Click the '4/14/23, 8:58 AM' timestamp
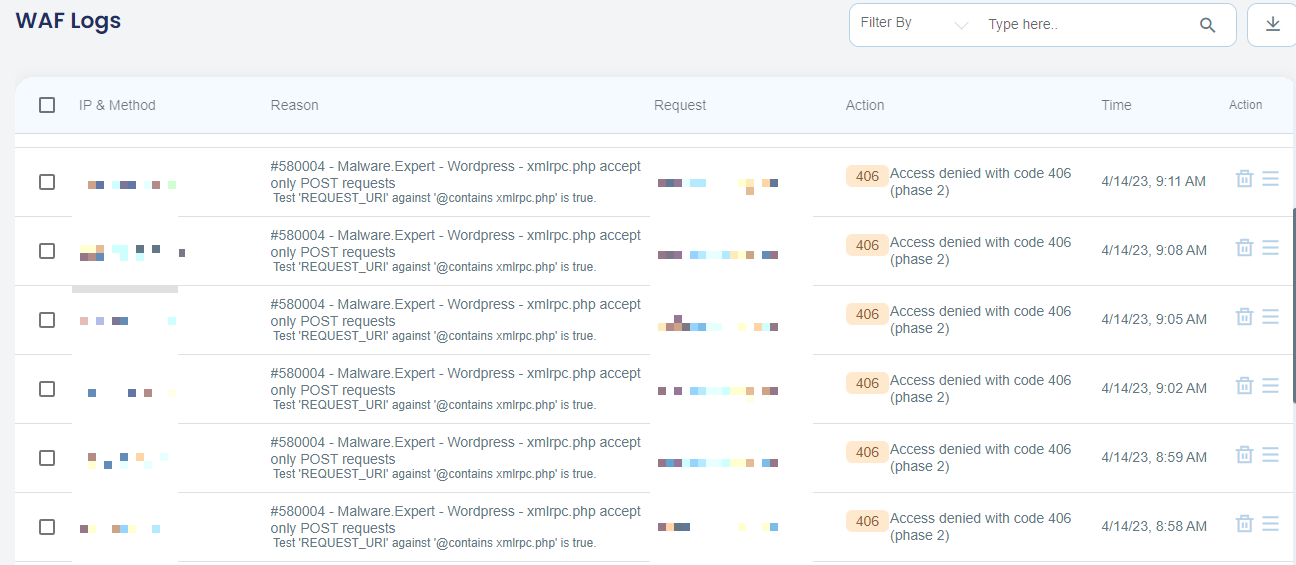 tap(1153, 526)
